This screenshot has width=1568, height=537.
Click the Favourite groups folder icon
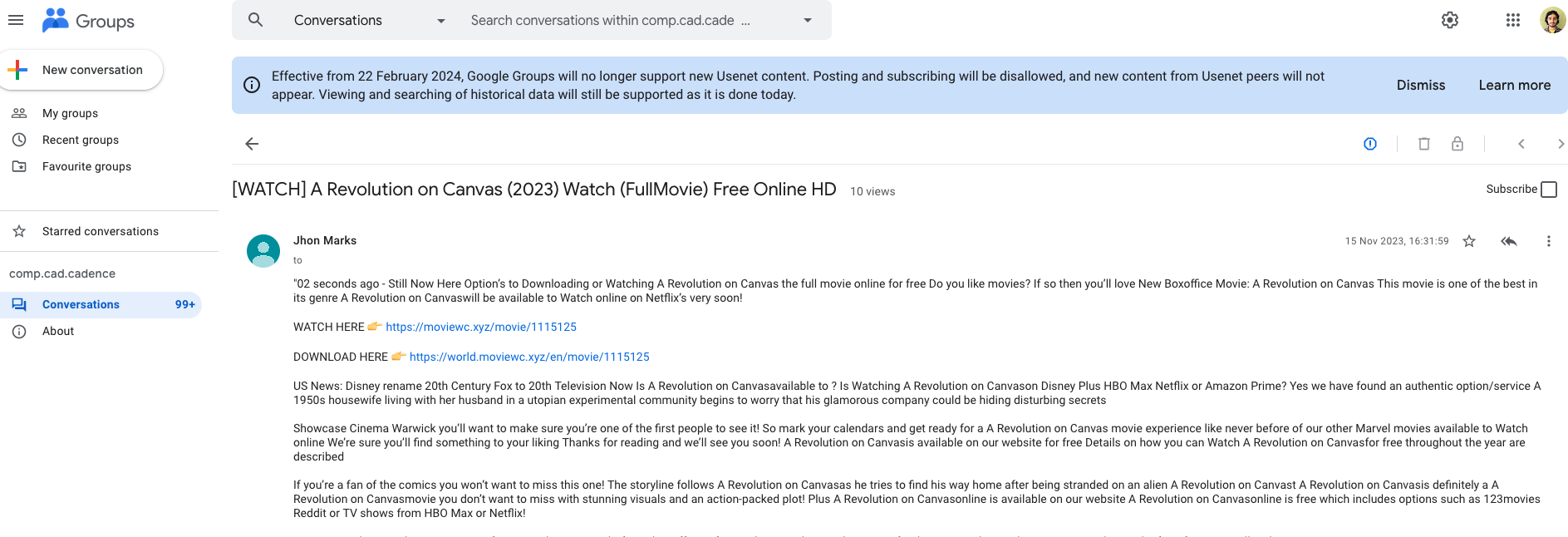[19, 166]
